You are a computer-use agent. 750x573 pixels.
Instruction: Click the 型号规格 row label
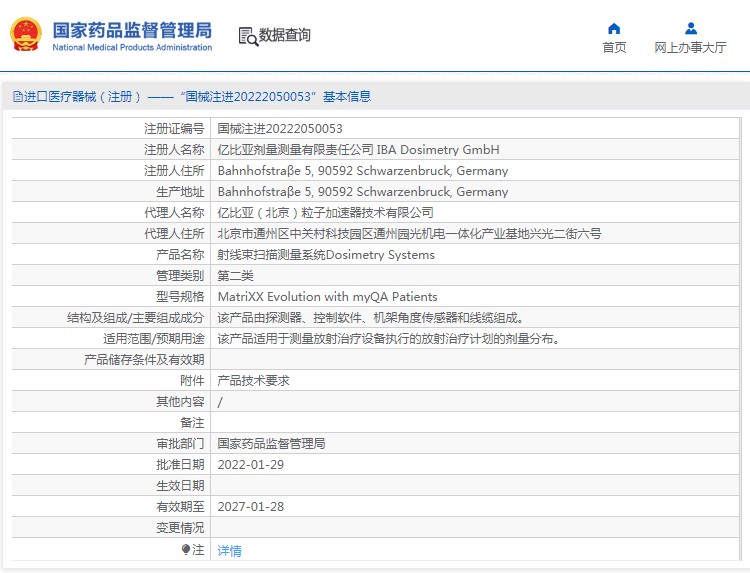coord(180,297)
